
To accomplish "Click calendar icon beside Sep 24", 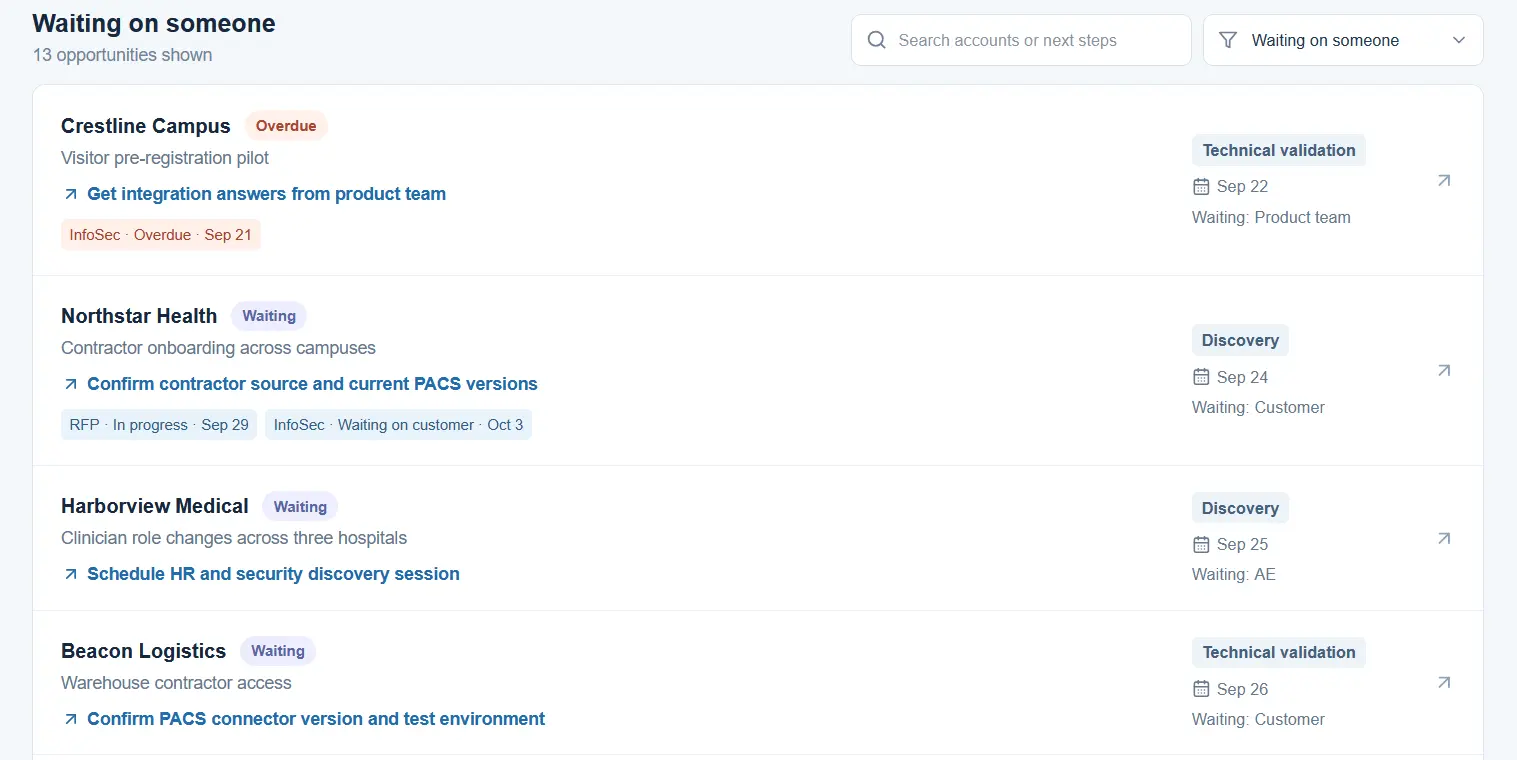I will [1201, 377].
